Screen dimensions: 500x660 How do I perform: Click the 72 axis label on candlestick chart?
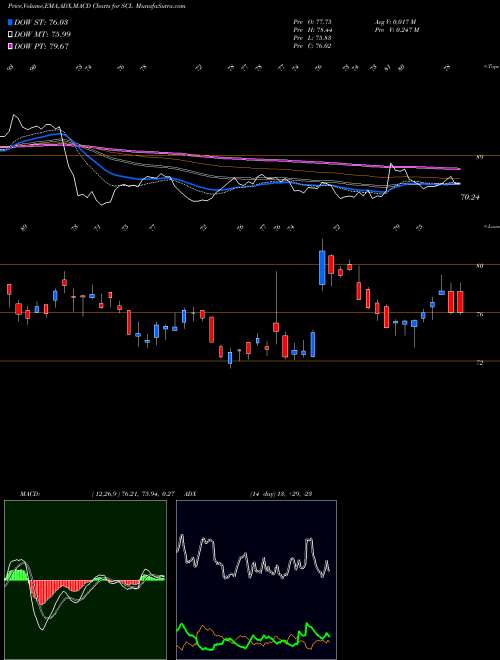pyautogui.click(x=479, y=362)
